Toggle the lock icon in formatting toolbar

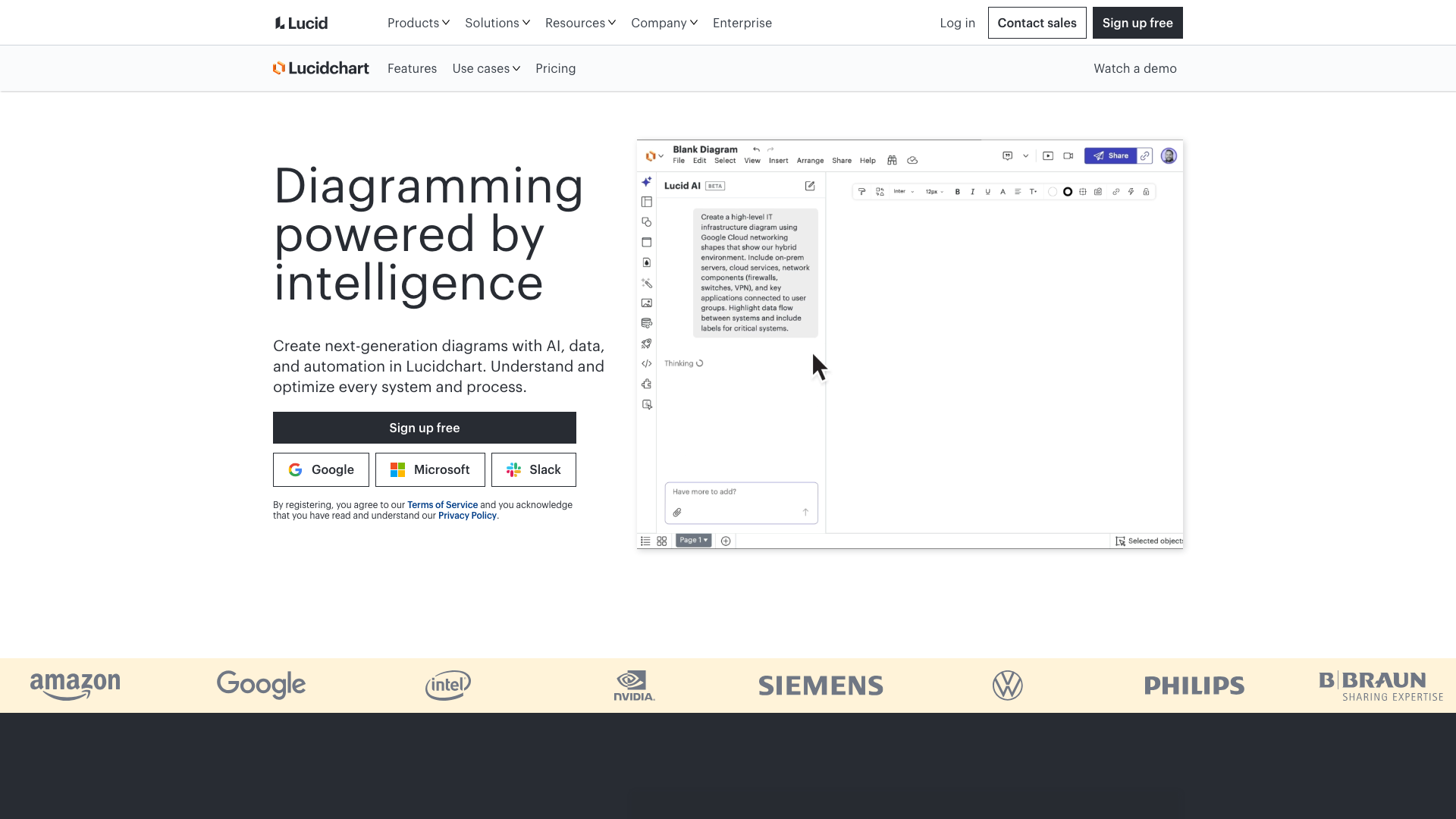pos(1146,192)
